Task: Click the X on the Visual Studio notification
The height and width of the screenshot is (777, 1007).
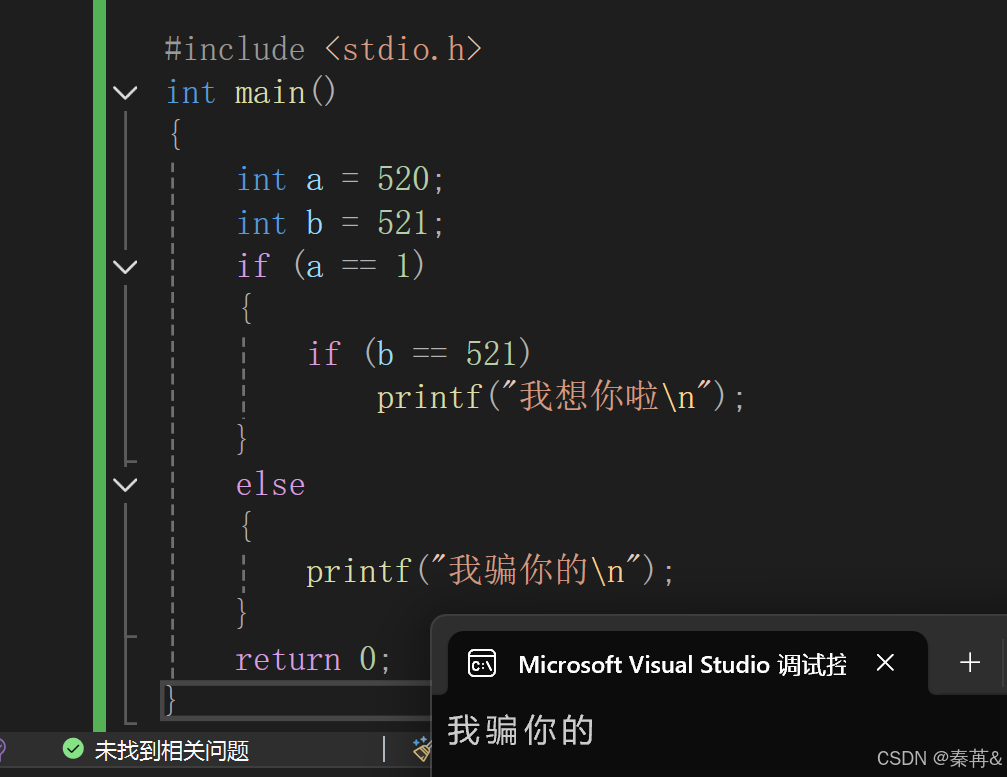Action: [x=885, y=662]
